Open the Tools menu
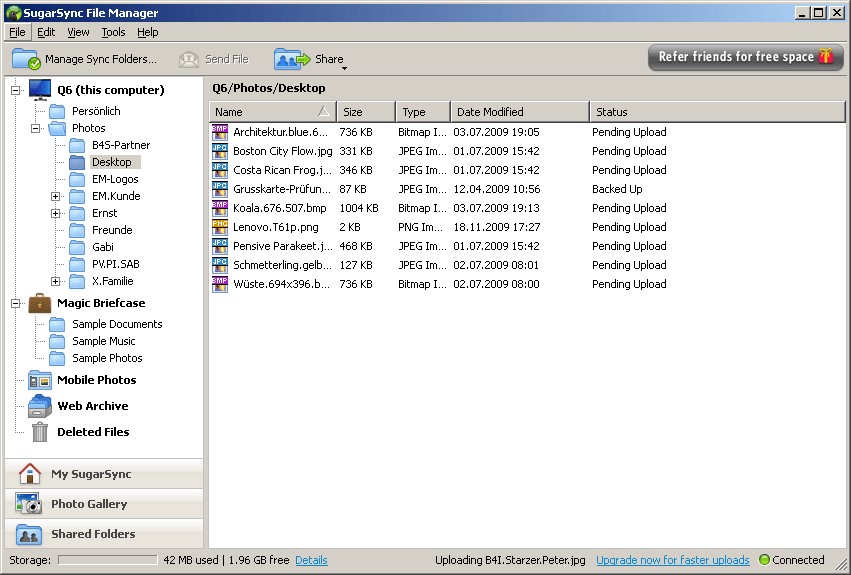 (x=113, y=32)
